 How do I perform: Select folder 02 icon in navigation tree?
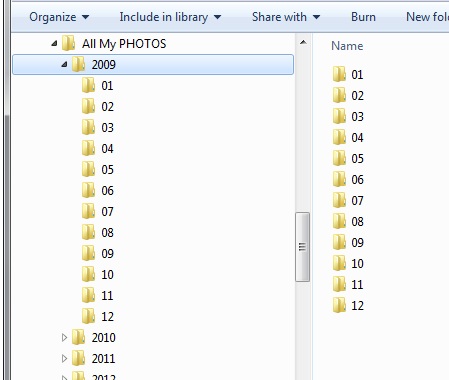pos(89,106)
